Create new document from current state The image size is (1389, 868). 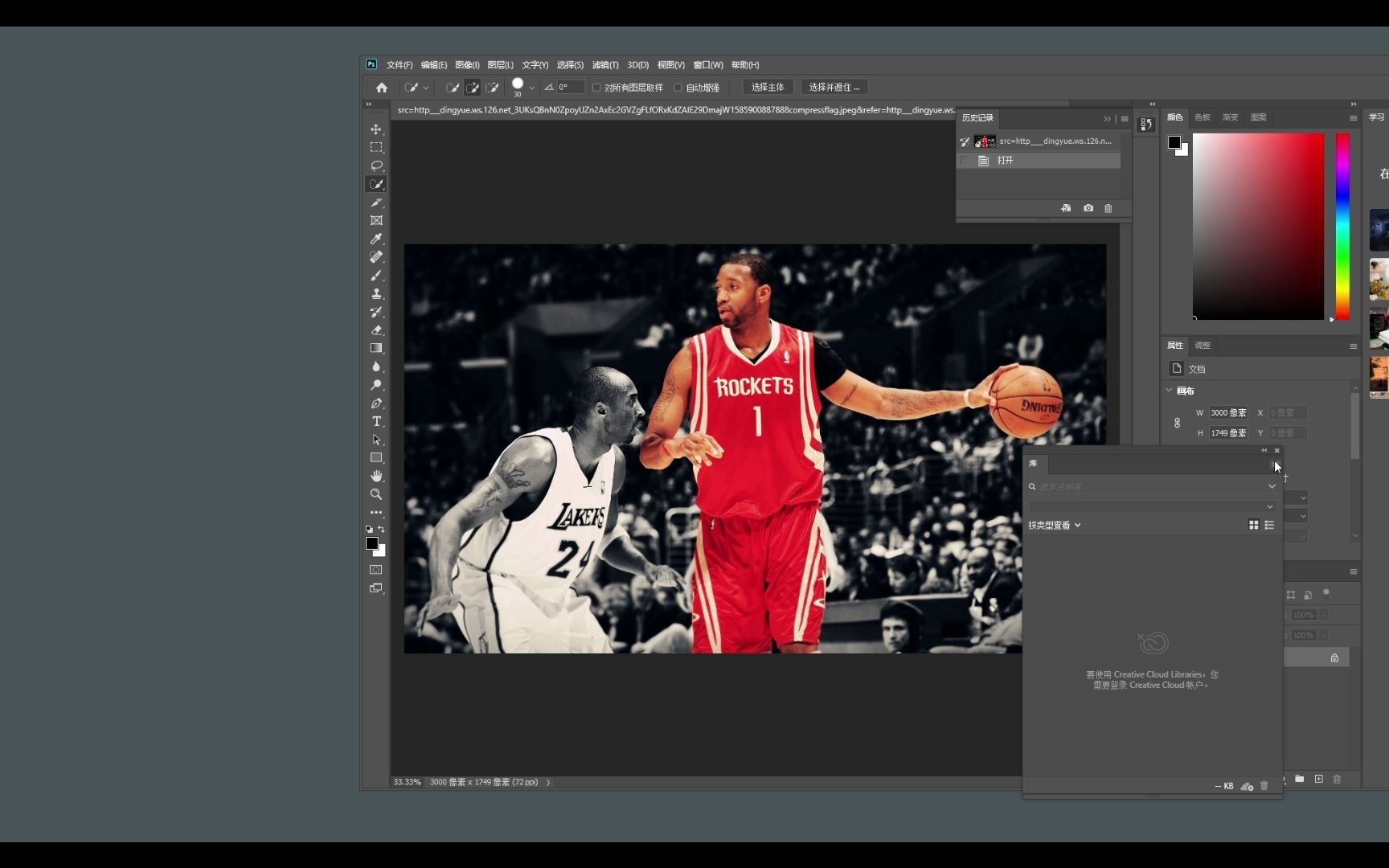click(x=1066, y=208)
